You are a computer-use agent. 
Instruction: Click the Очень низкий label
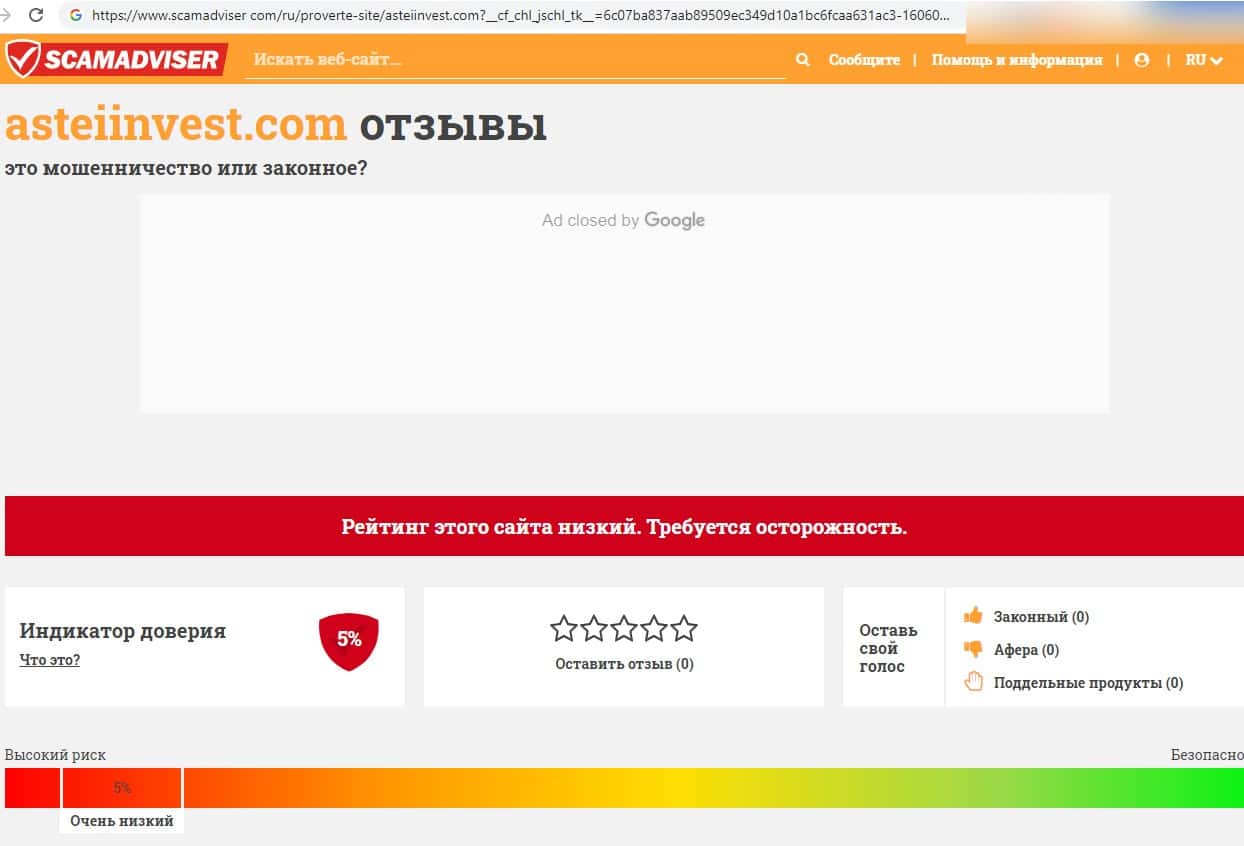tap(122, 821)
